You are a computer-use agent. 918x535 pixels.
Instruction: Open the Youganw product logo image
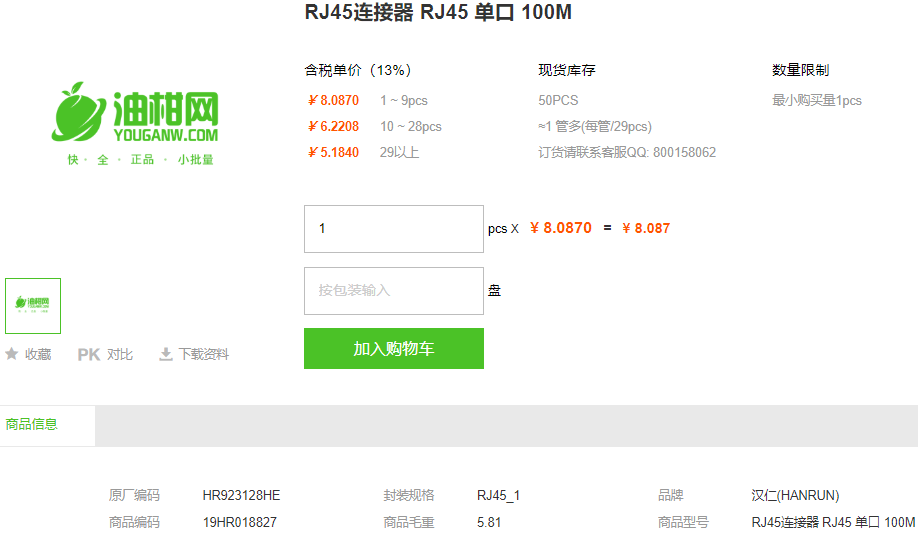point(135,124)
